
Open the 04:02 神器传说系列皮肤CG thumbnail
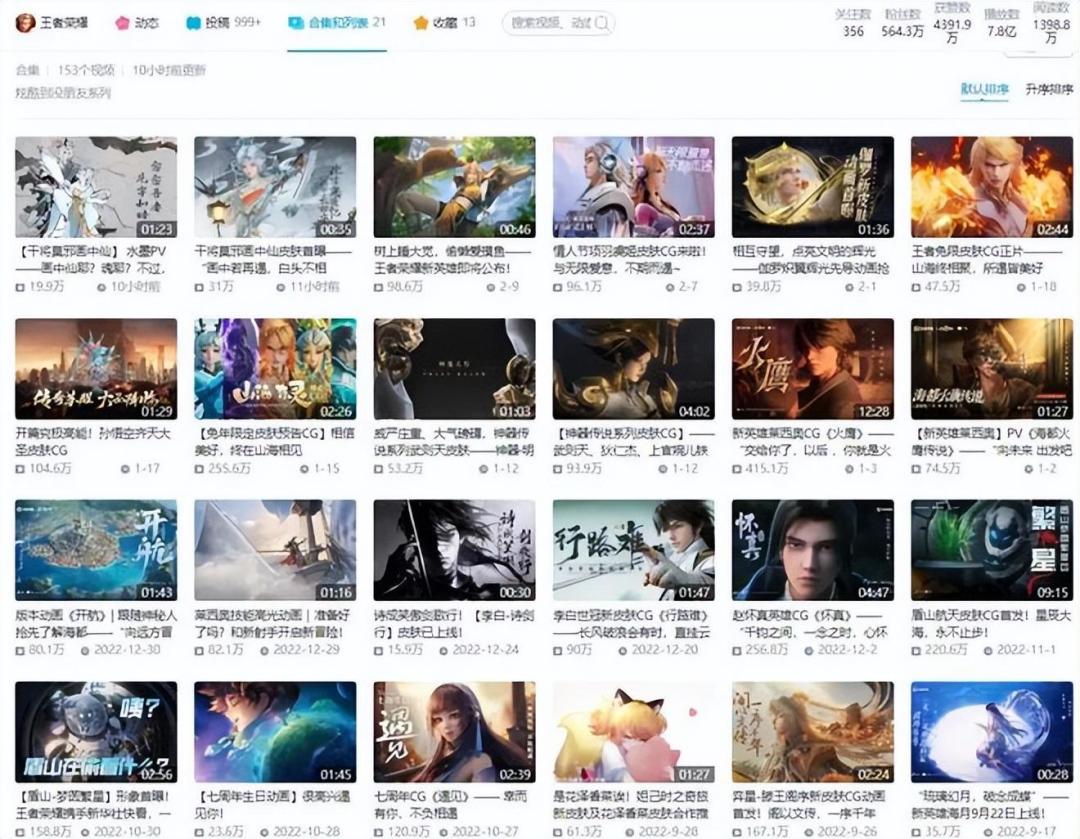[633, 369]
